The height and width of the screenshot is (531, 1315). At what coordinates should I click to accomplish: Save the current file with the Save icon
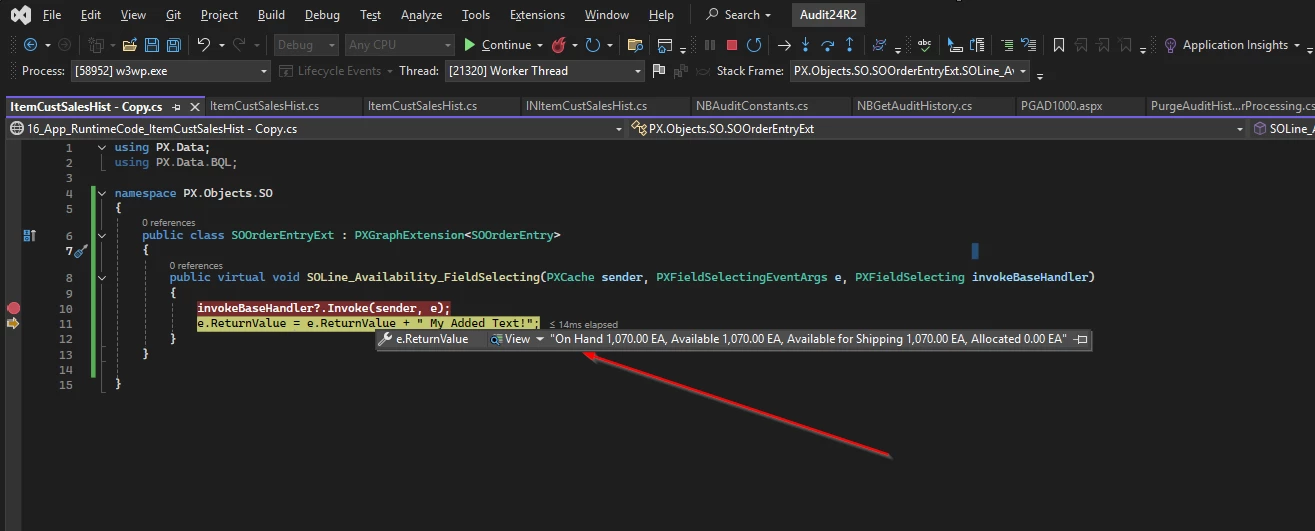(152, 45)
